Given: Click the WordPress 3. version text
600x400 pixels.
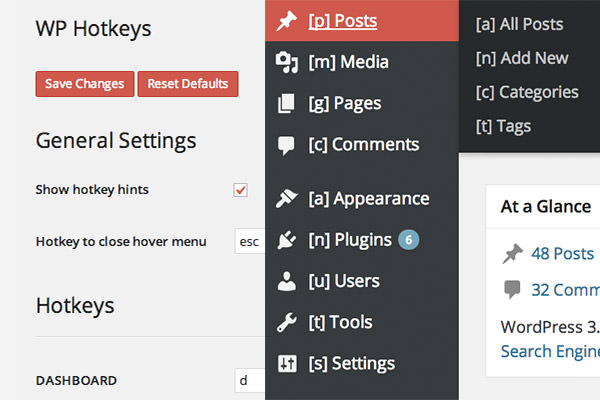Looking at the screenshot, I should click(550, 327).
